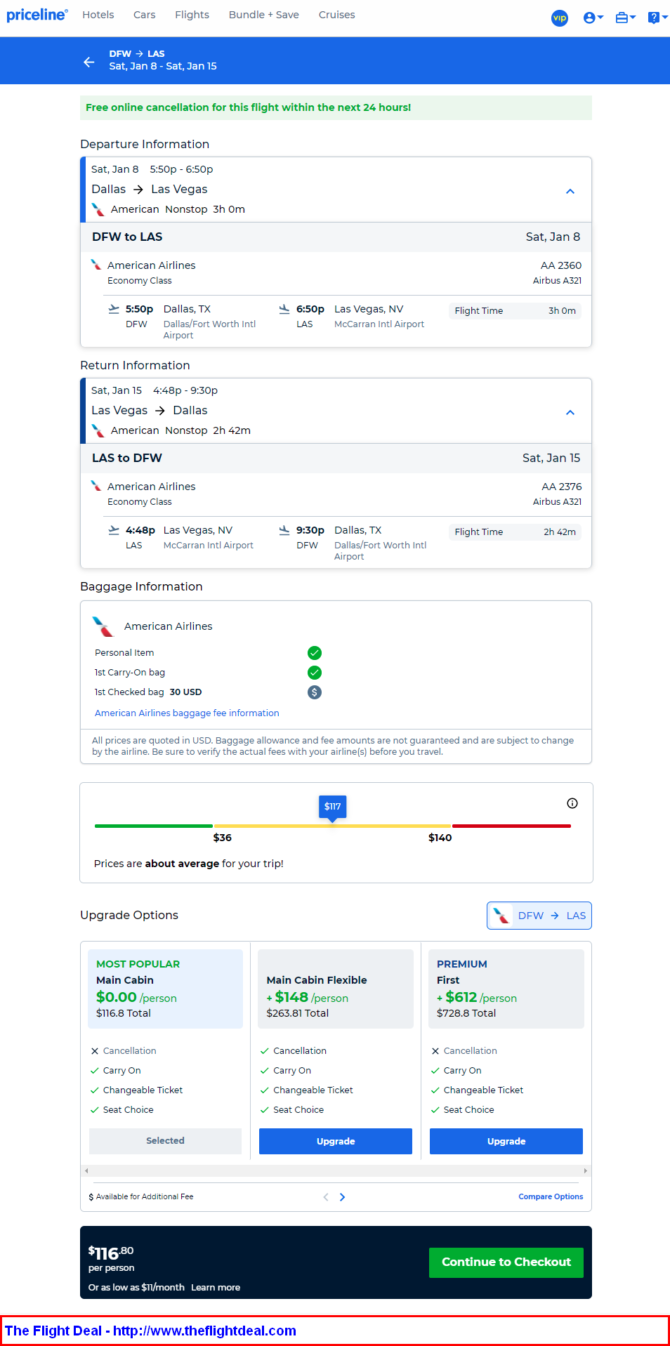Click the Personal Item green checkmark
The width and height of the screenshot is (670, 1346).
314,653
